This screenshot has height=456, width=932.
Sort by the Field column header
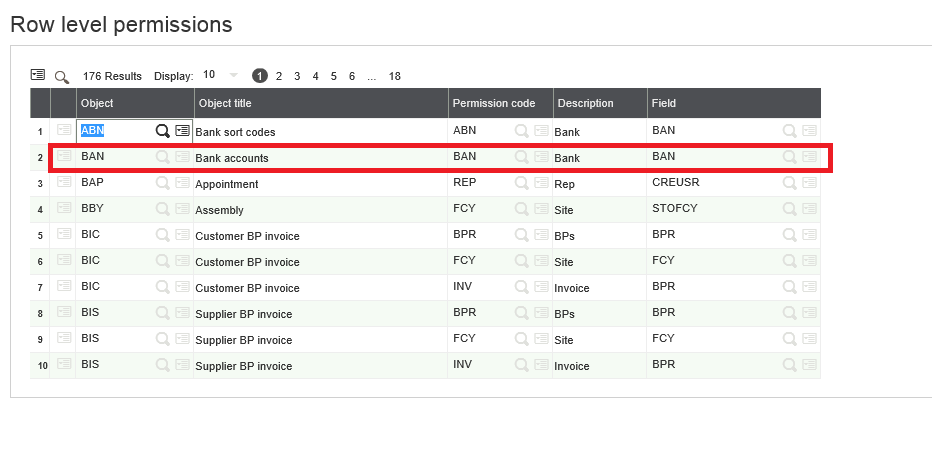[734, 103]
